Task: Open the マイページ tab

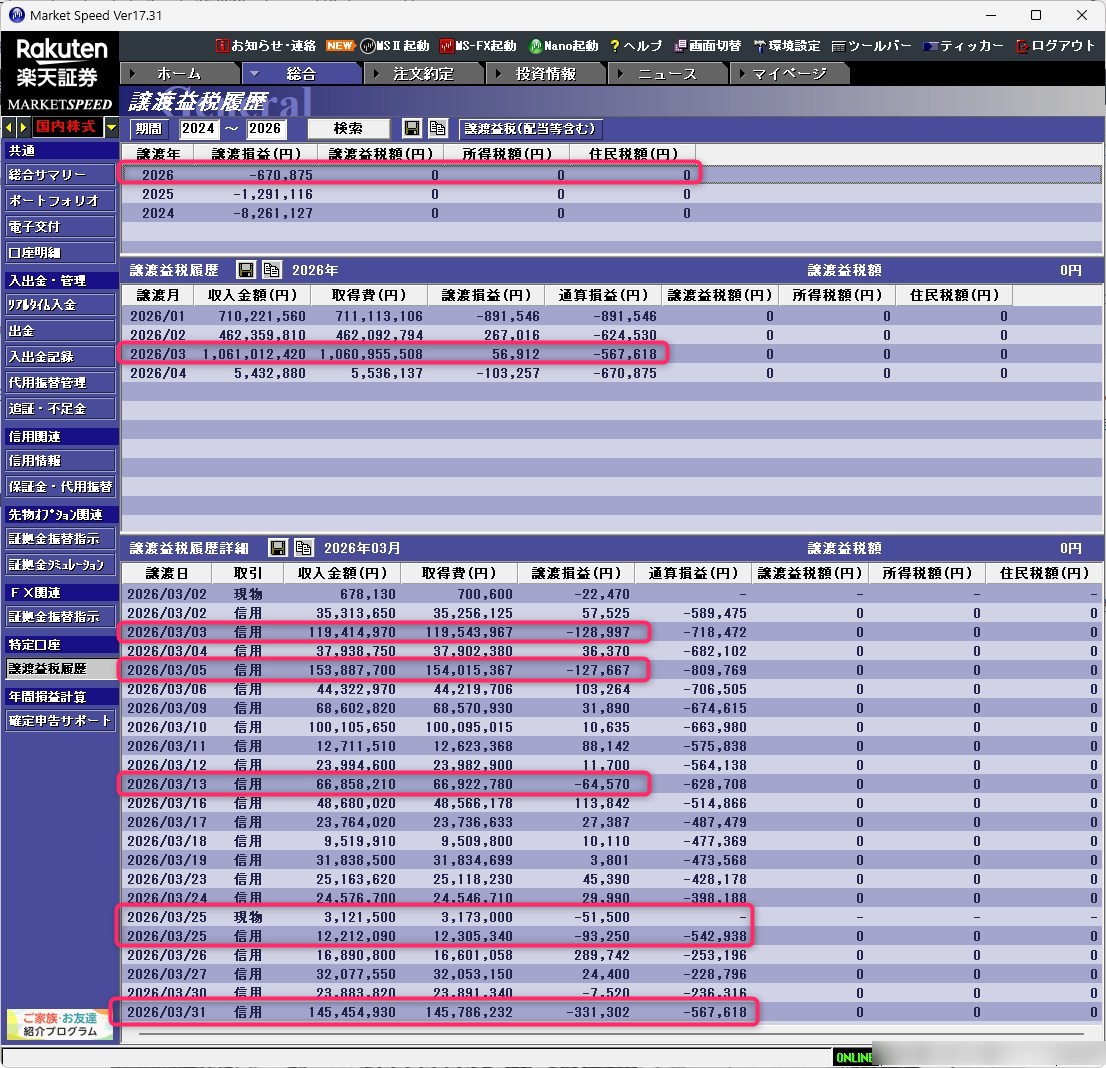Action: pyautogui.click(x=789, y=74)
